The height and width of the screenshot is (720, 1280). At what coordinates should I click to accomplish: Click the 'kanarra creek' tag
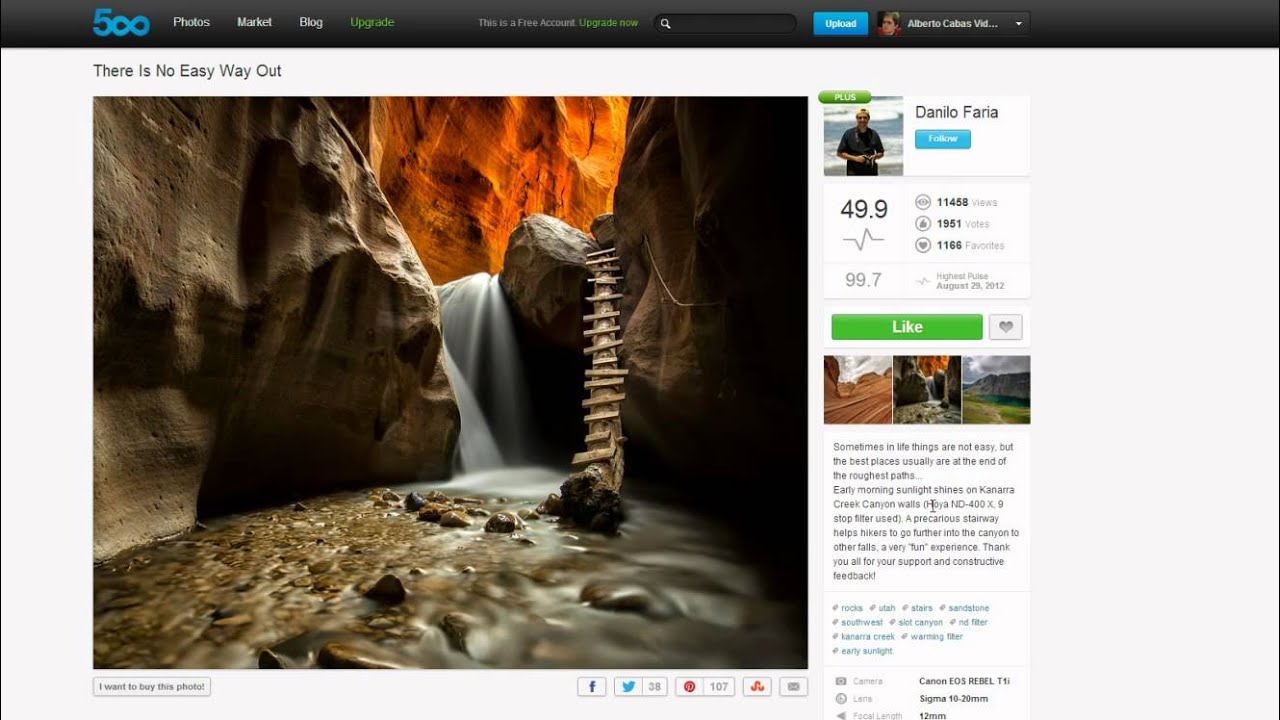tap(868, 637)
